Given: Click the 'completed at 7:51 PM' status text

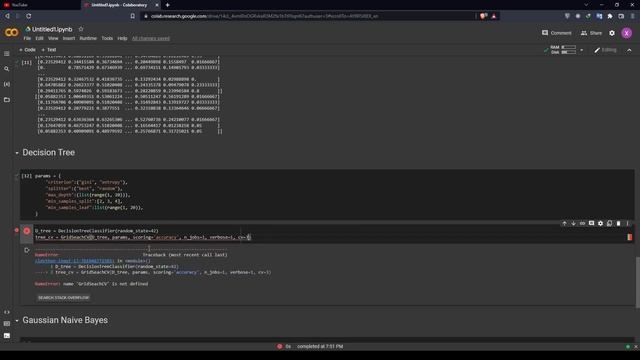Looking at the screenshot, I should pos(320,346).
